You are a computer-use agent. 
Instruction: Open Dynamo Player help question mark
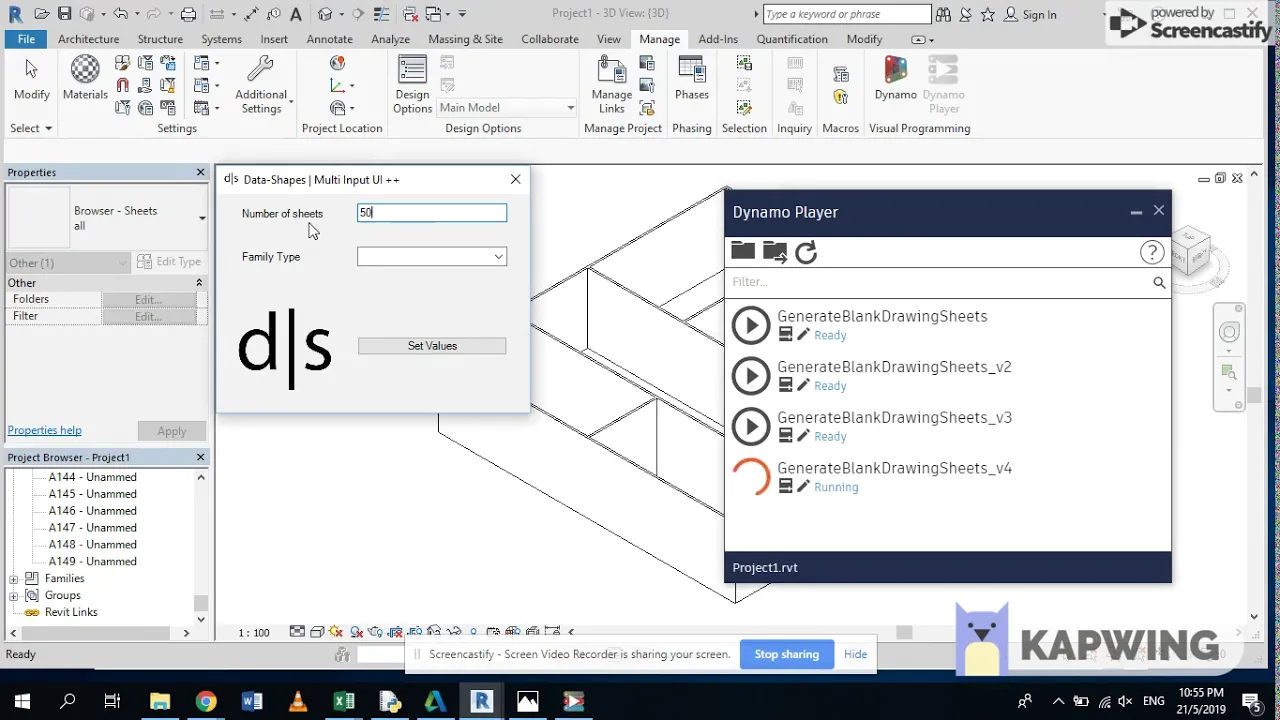[x=1152, y=252]
